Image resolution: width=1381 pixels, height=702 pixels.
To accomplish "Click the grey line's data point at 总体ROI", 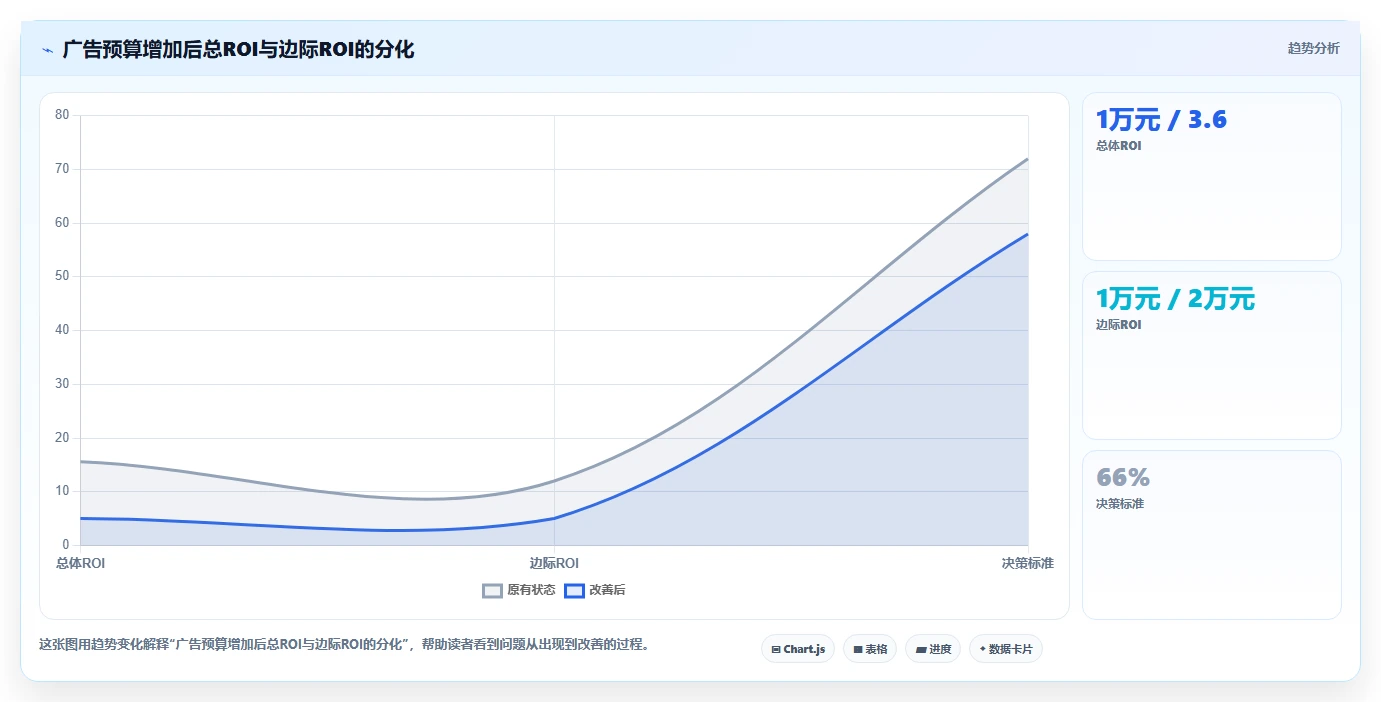I will tap(80, 461).
